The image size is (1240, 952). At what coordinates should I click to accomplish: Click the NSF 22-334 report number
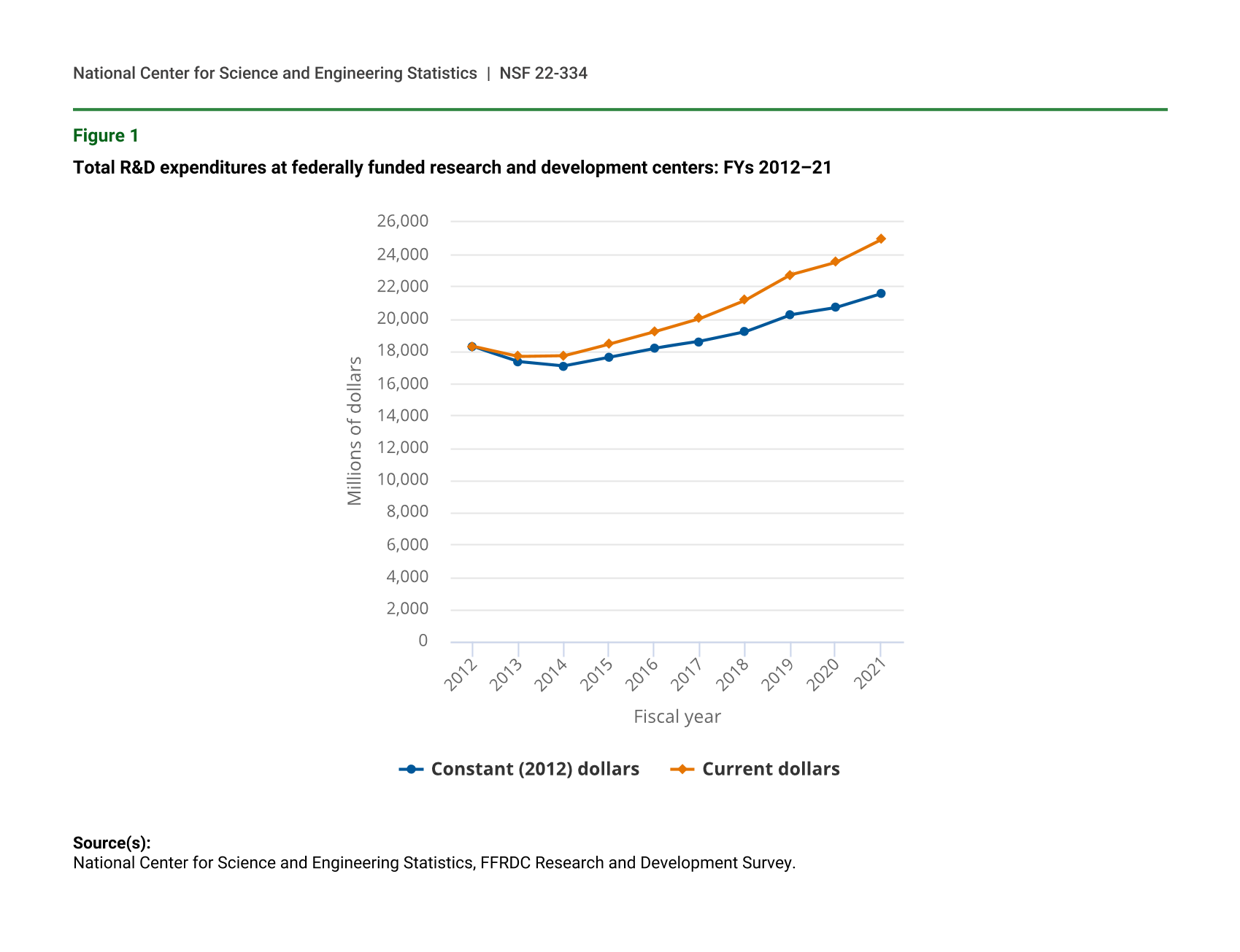(543, 74)
